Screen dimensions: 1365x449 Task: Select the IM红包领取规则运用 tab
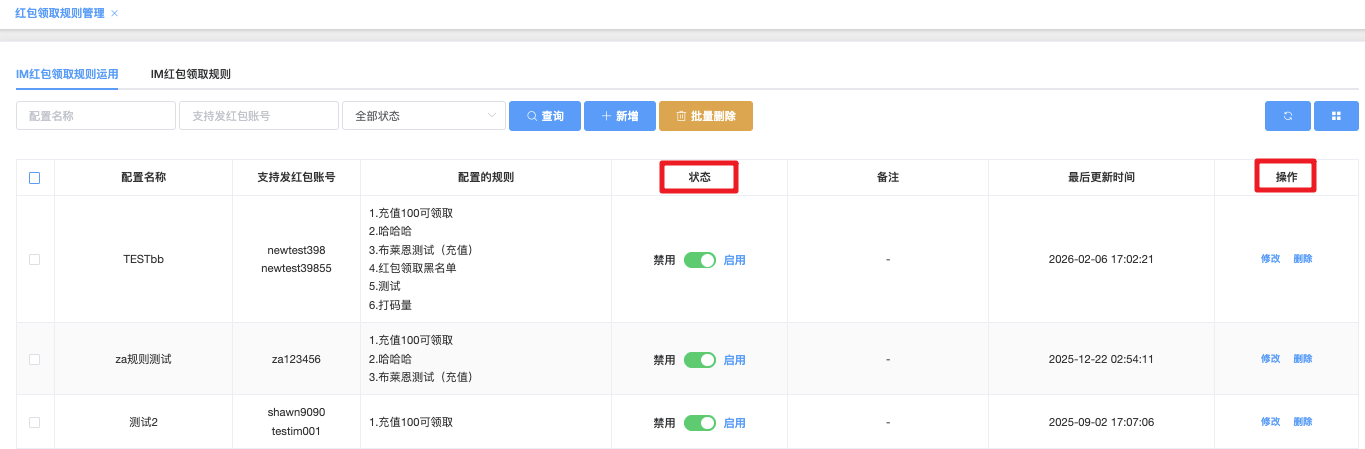point(67,74)
